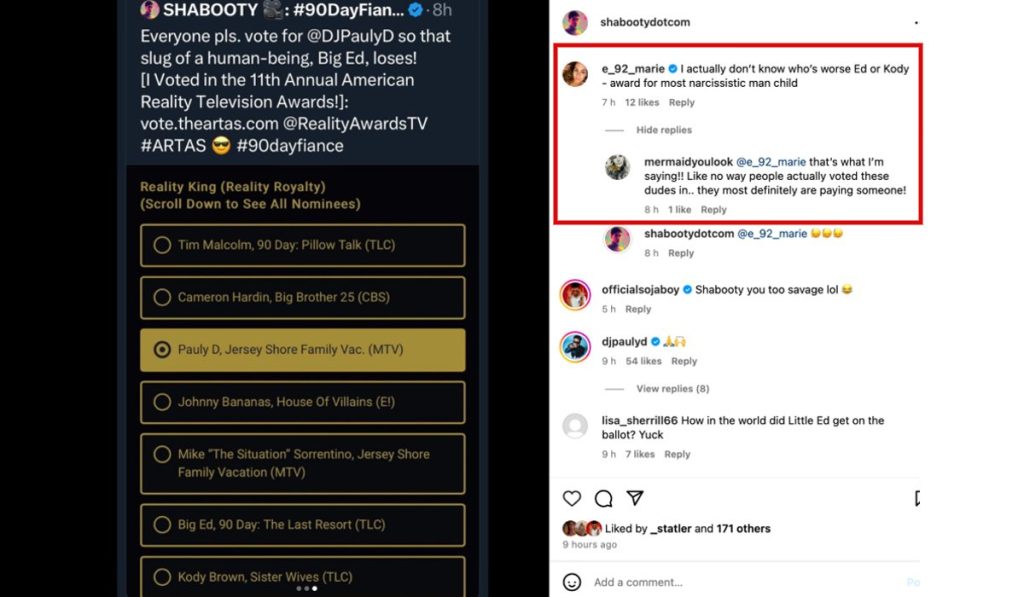This screenshot has width=1024, height=597.
Task: Open the emoji picker smiley icon
Action: coord(572,582)
